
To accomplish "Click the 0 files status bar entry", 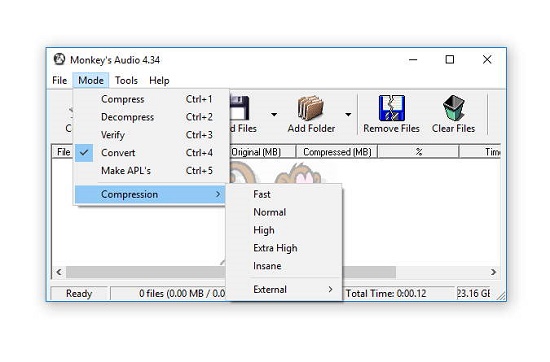I will coord(168,293).
